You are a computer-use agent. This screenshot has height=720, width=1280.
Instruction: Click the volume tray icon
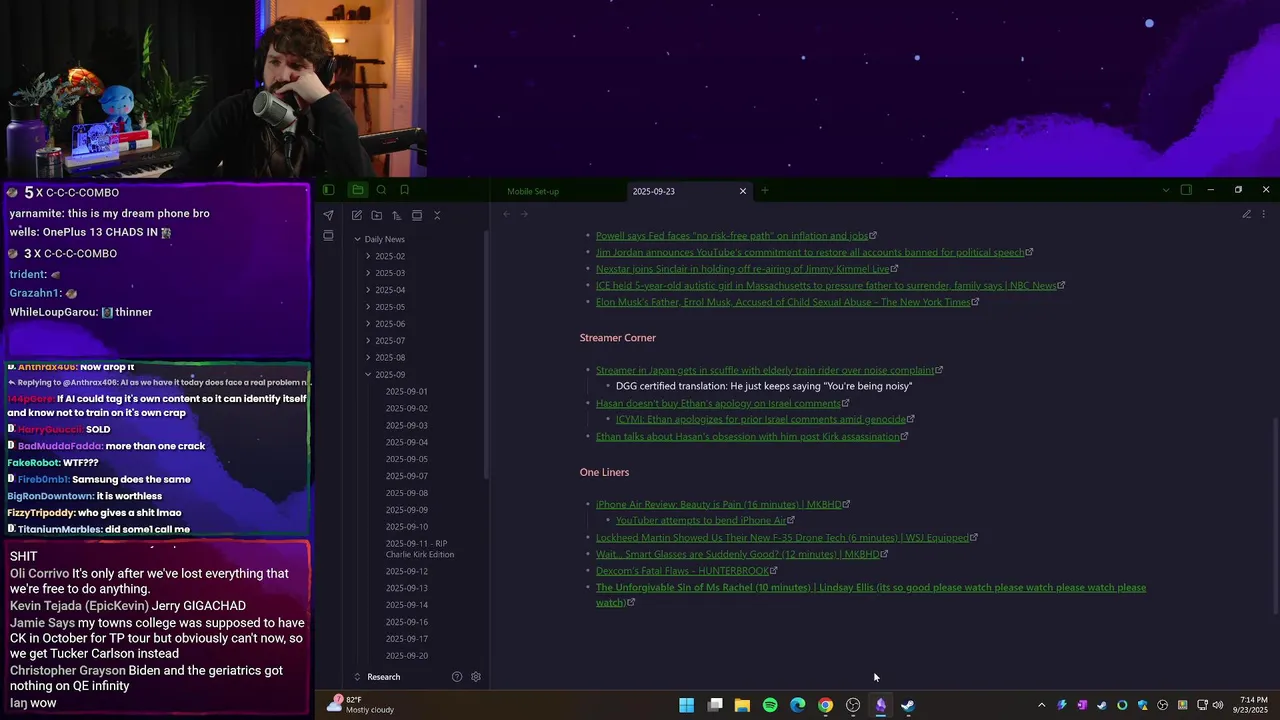(1218, 705)
